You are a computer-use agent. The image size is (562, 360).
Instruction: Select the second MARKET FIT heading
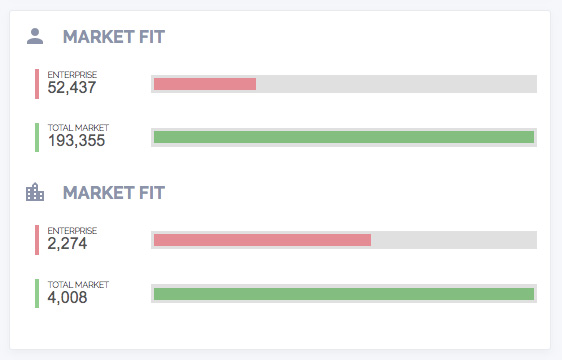click(x=114, y=193)
